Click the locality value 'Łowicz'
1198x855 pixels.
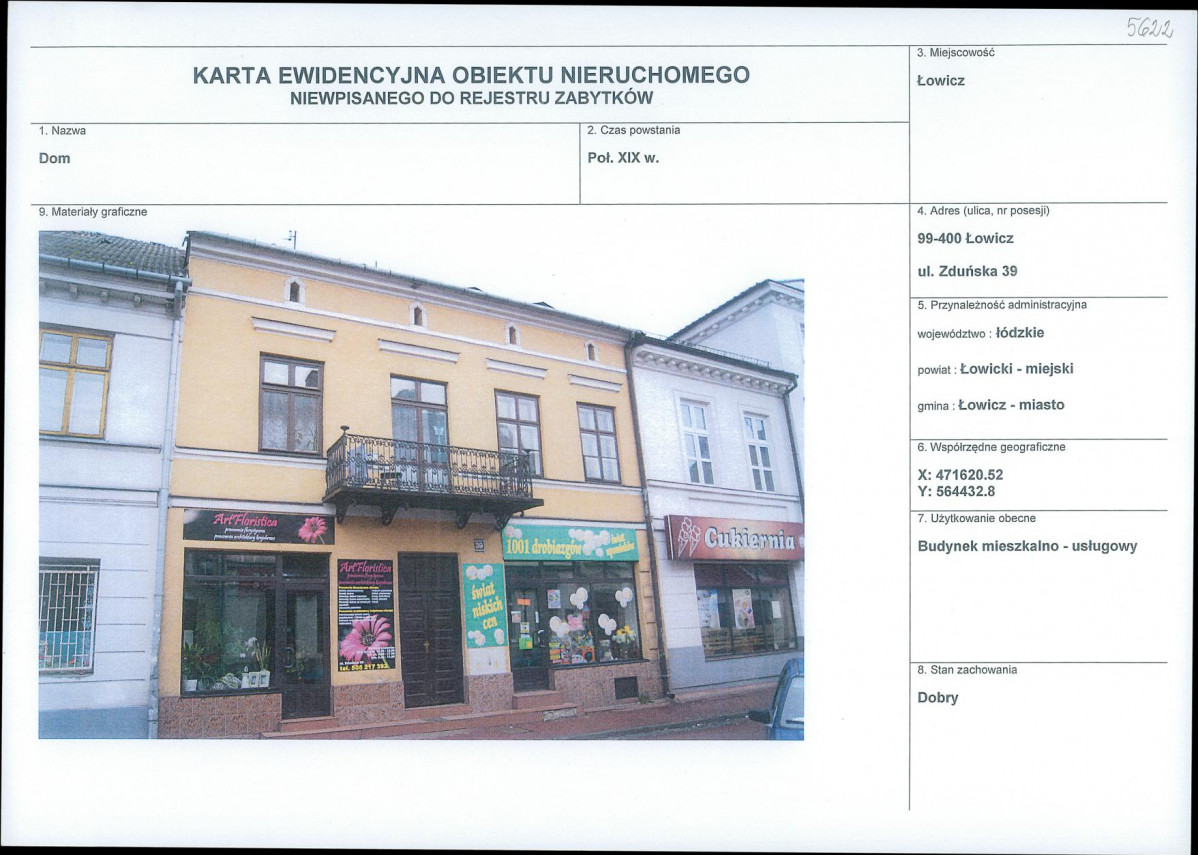[x=941, y=80]
